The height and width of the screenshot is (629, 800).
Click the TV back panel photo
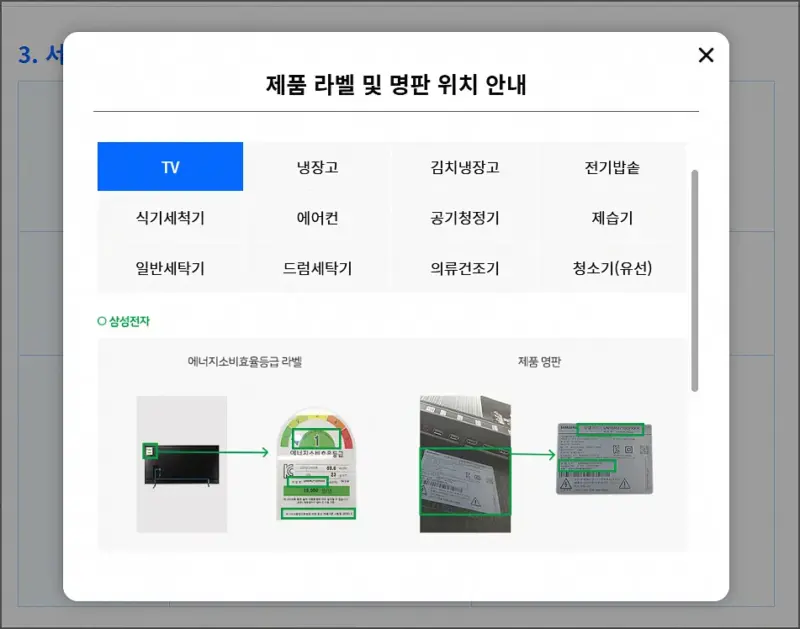465,464
